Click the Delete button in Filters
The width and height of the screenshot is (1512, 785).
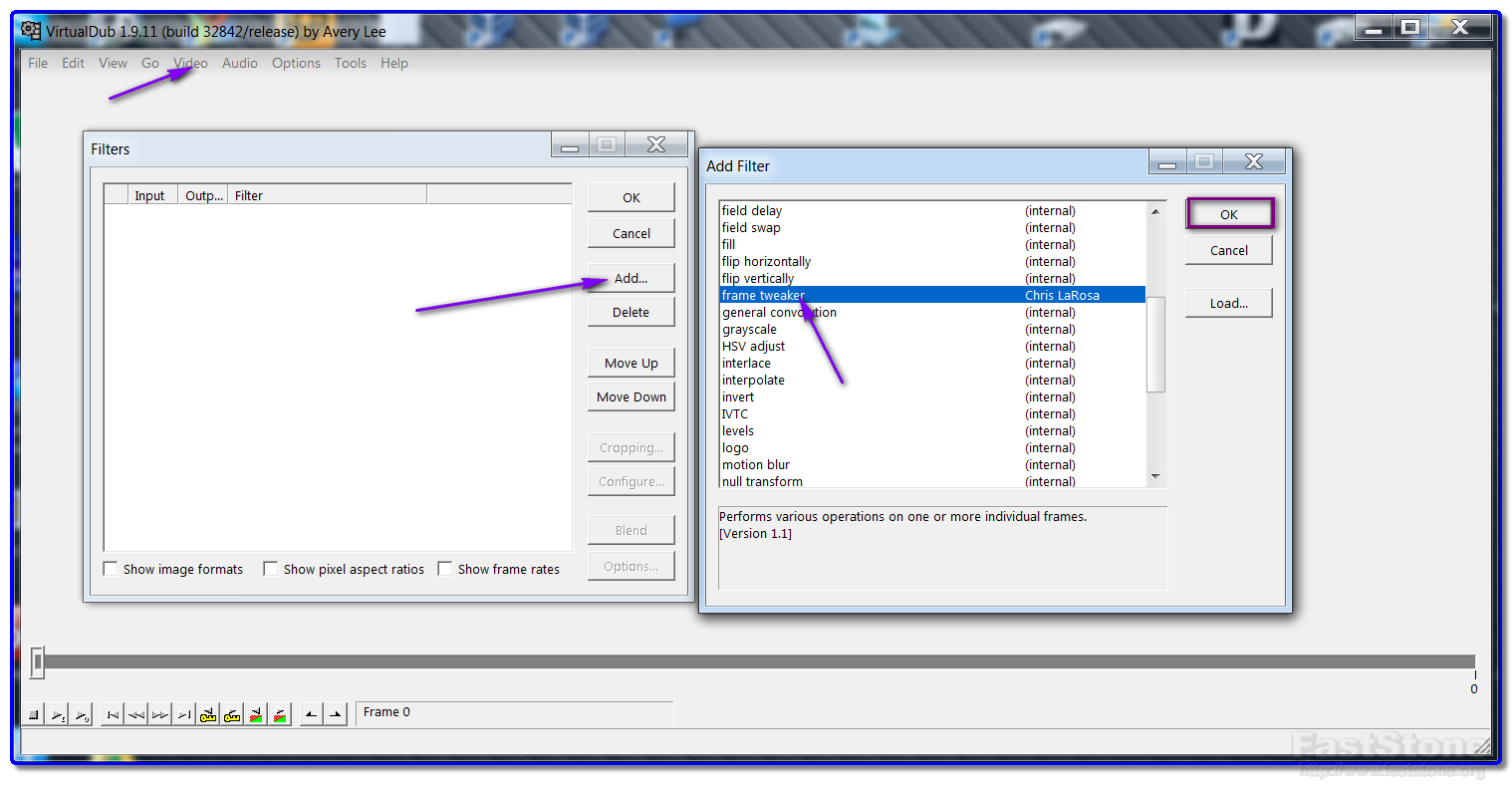pyautogui.click(x=631, y=312)
